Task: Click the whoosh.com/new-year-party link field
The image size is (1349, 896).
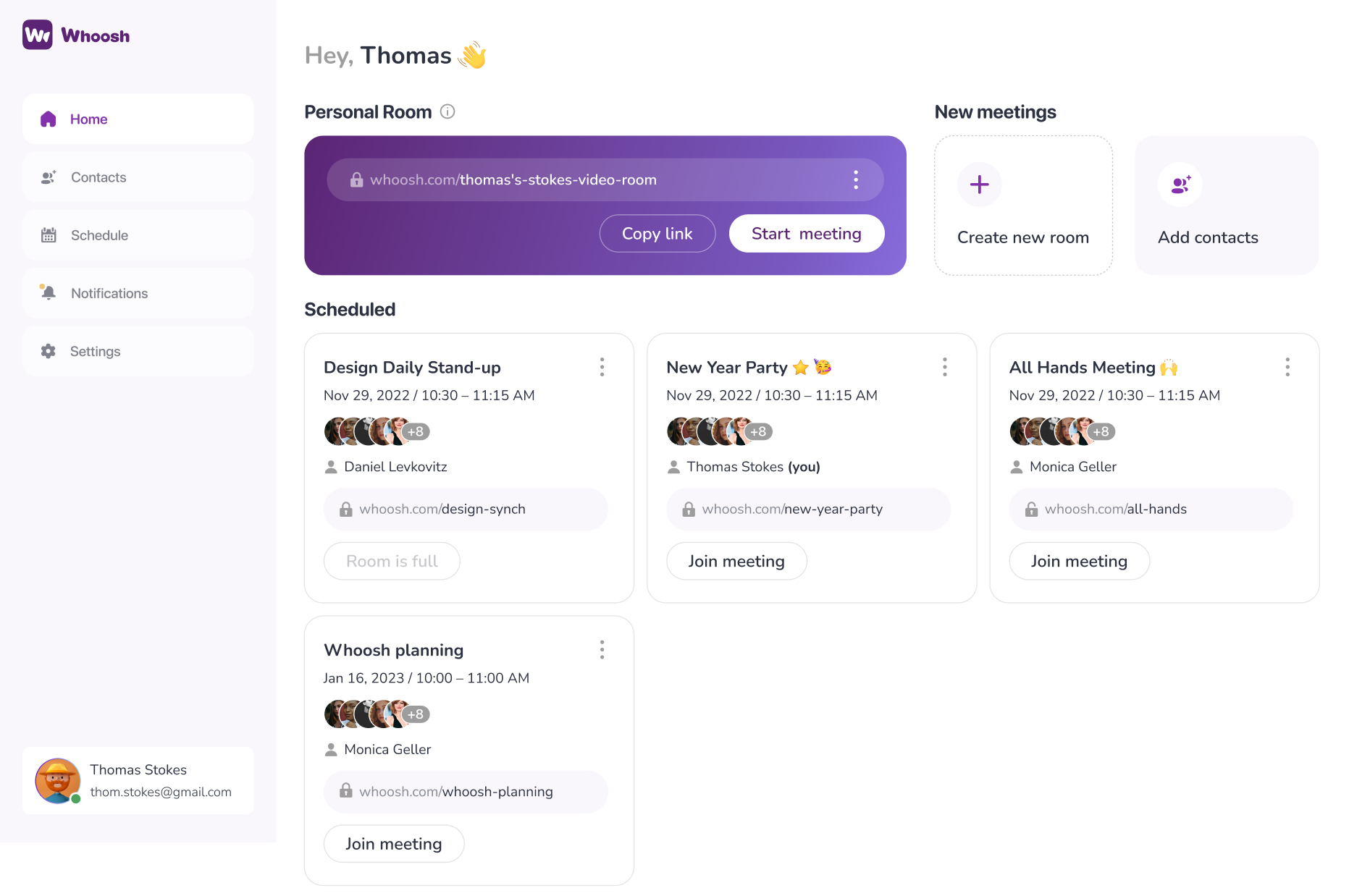Action: (x=808, y=509)
